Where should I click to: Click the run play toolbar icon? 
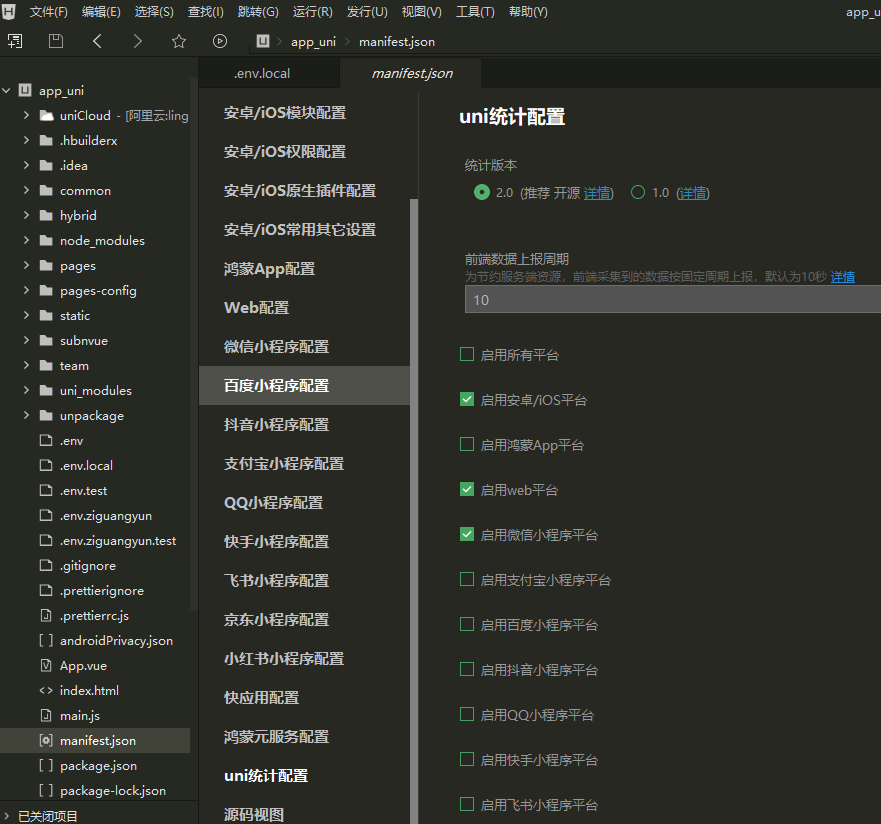pos(220,41)
